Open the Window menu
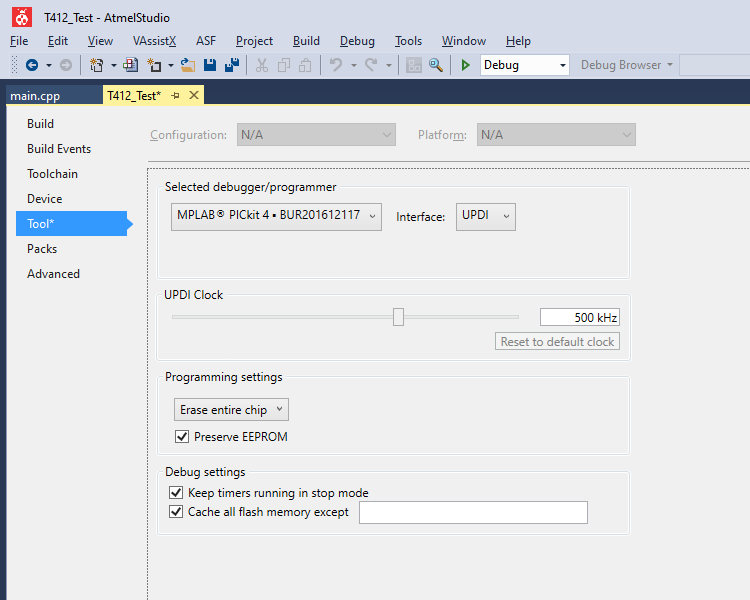Image resolution: width=750 pixels, height=600 pixels. pyautogui.click(x=464, y=41)
